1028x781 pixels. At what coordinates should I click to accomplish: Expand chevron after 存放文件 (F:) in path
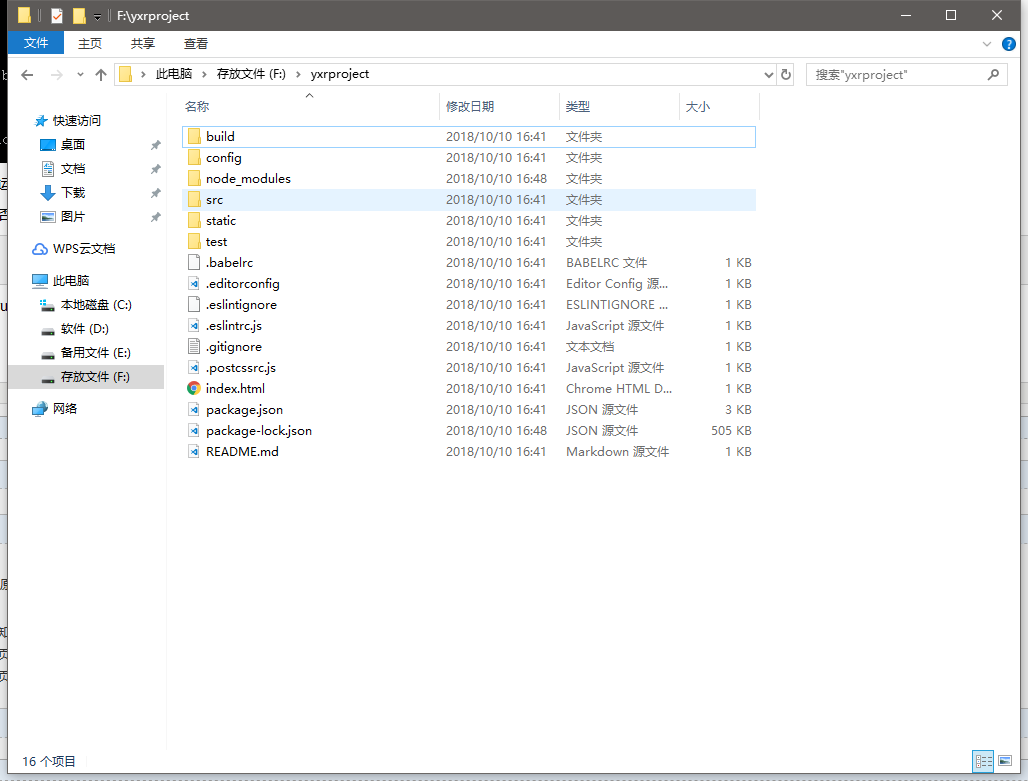click(298, 74)
